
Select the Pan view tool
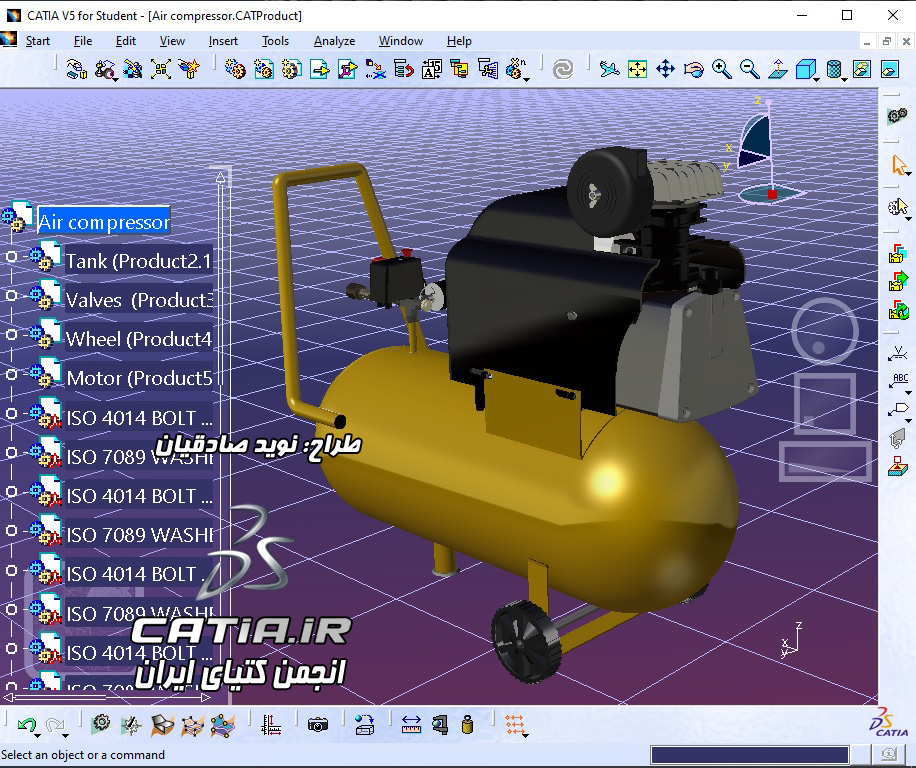click(x=665, y=69)
